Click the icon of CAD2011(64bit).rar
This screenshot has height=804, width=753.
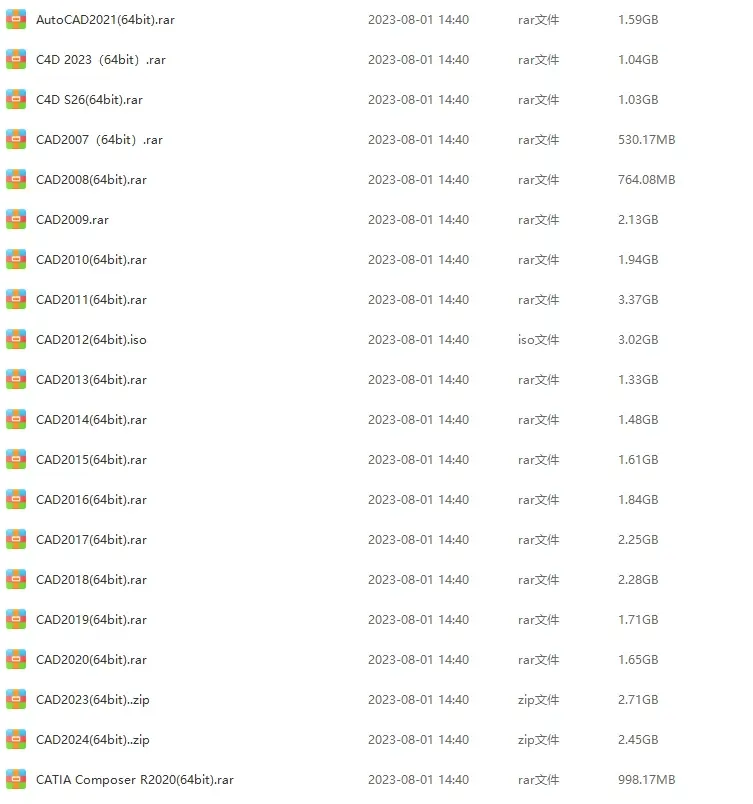(16, 299)
